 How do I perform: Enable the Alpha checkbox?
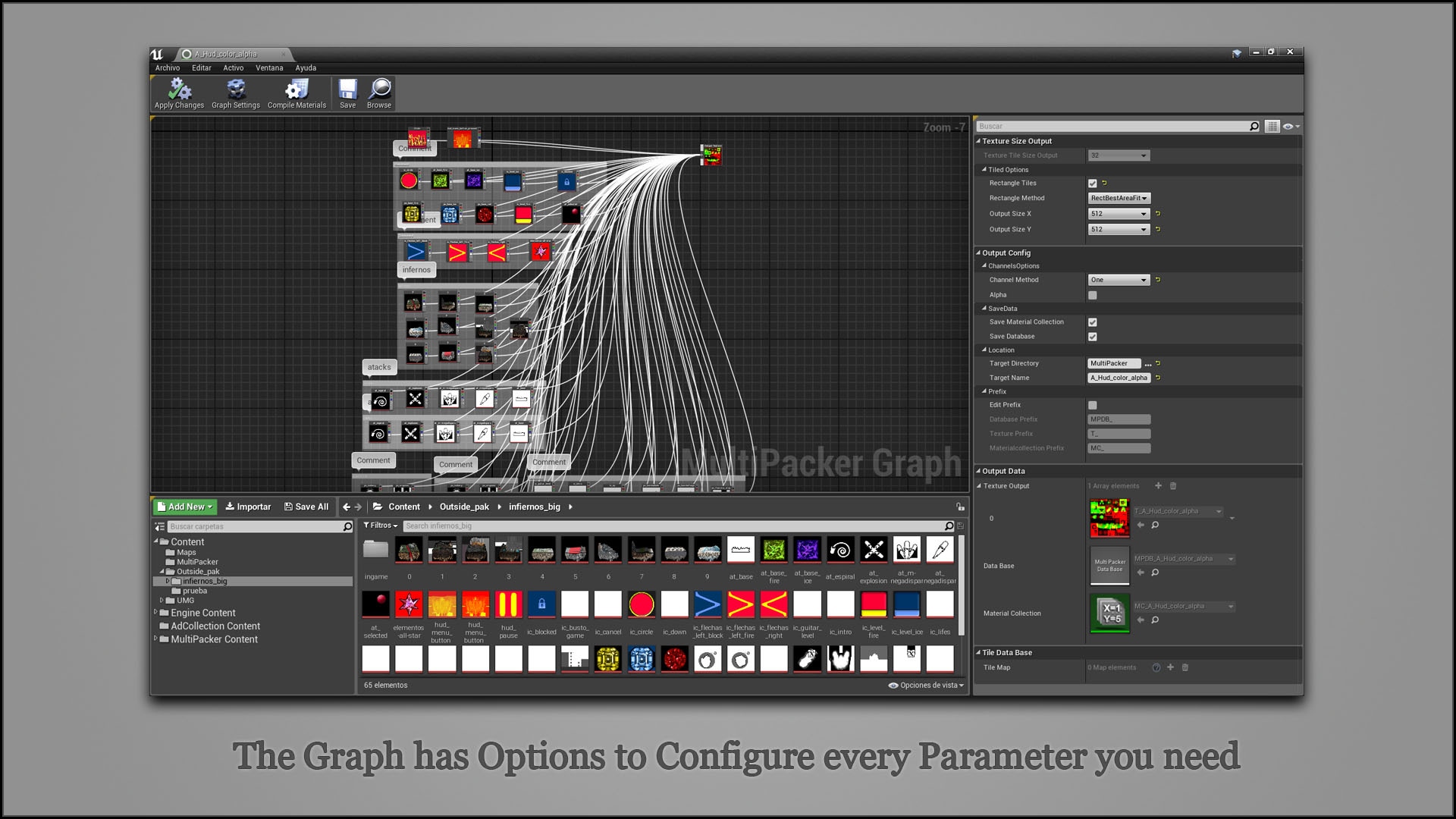pyautogui.click(x=1093, y=295)
